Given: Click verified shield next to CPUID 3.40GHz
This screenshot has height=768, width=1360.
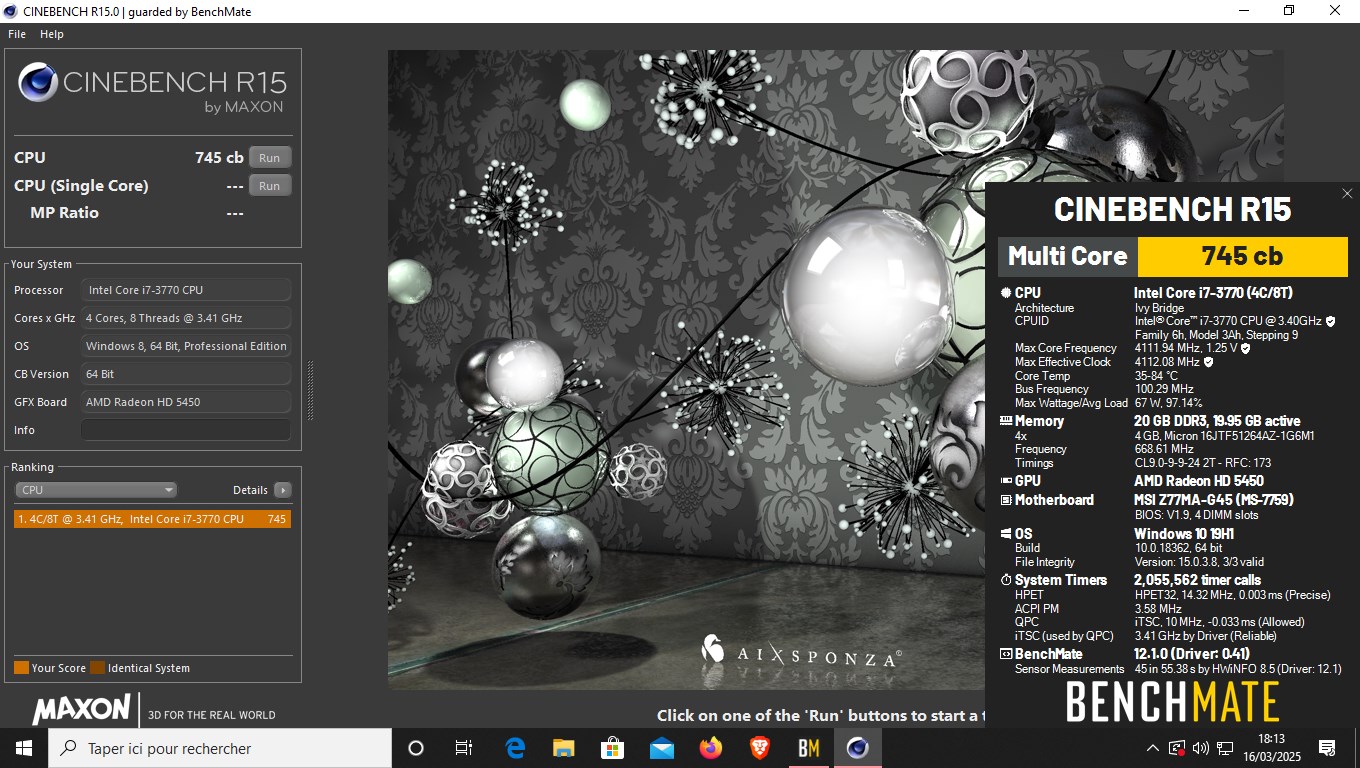Looking at the screenshot, I should click(x=1330, y=322).
